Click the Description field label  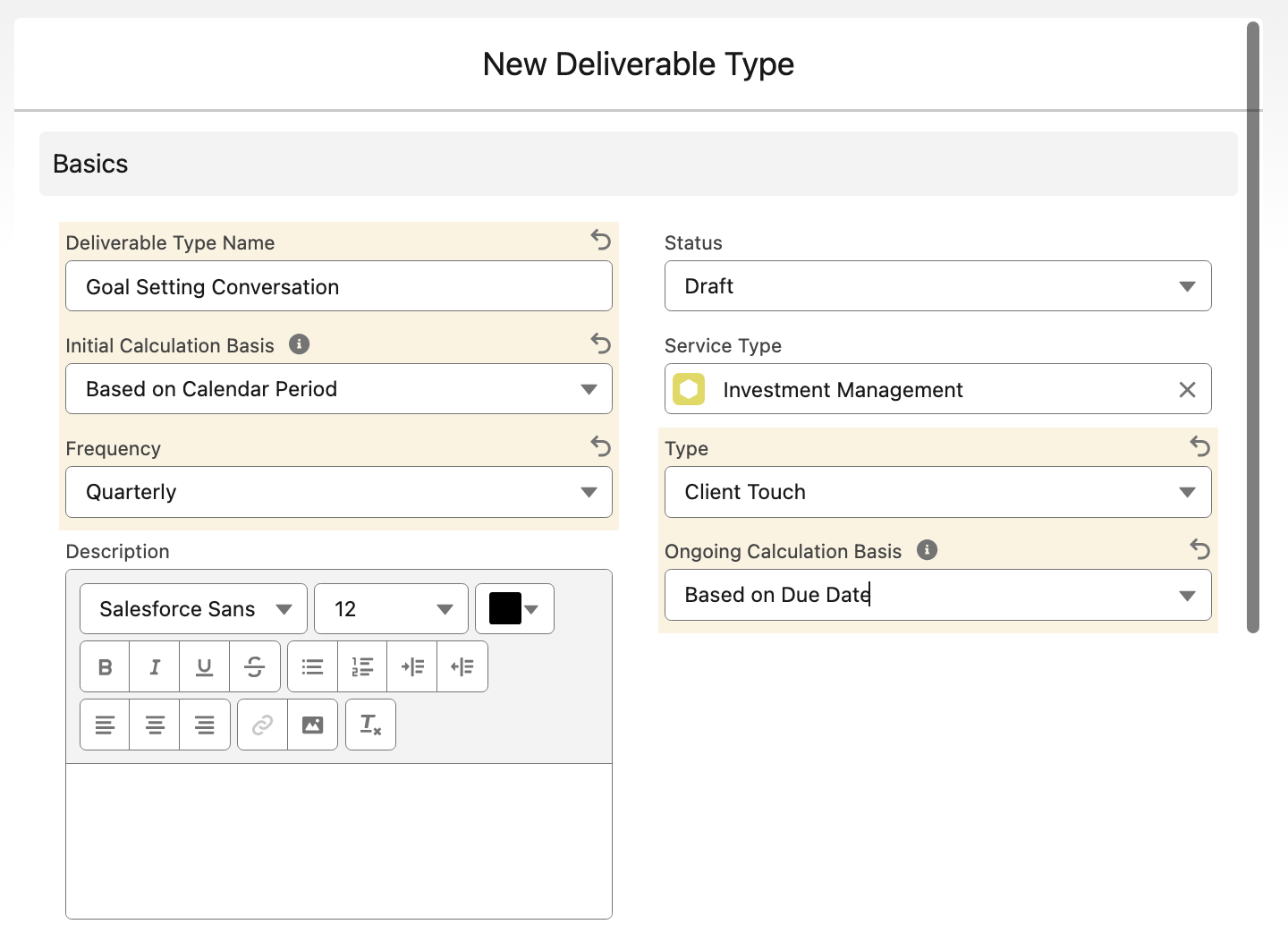coord(117,552)
